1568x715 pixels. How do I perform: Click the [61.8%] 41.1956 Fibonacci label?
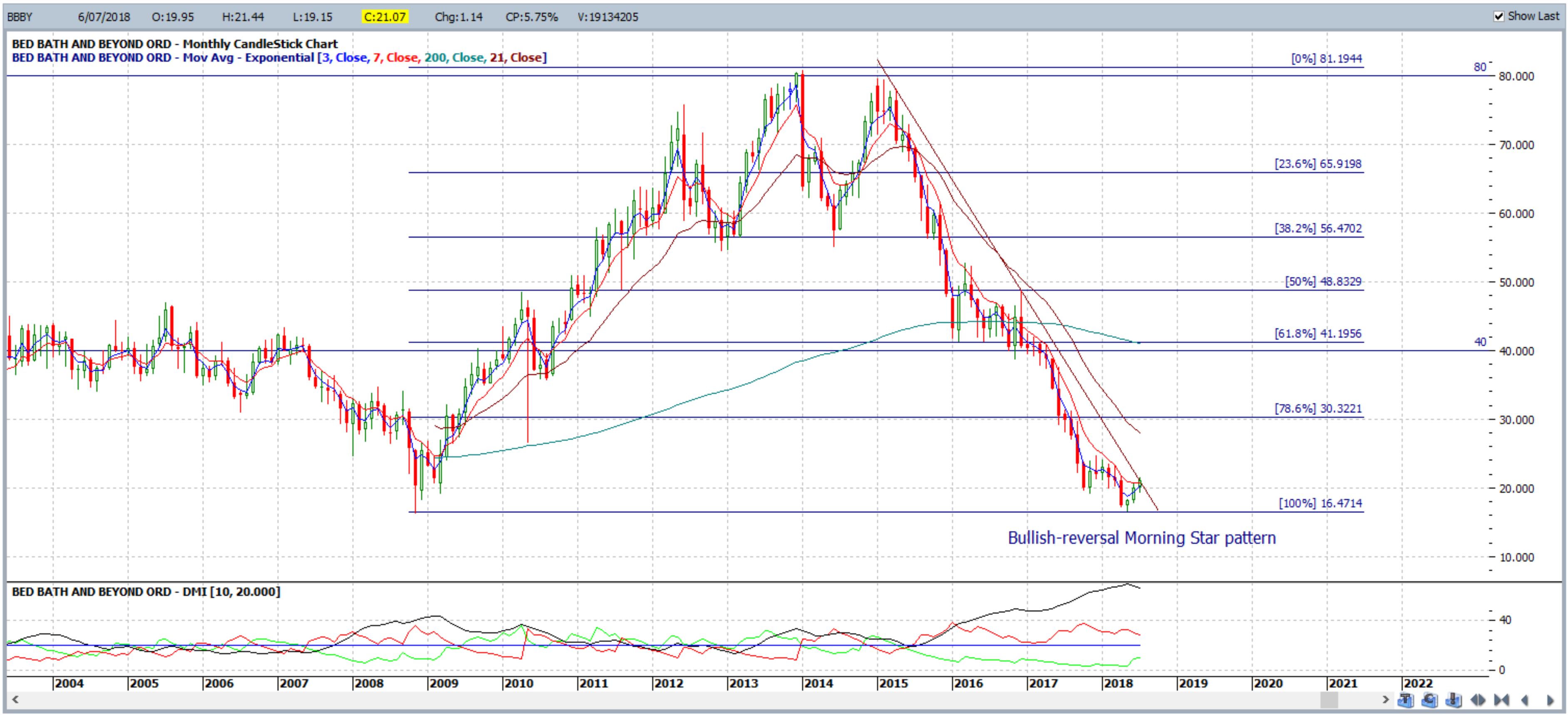click(x=1319, y=334)
